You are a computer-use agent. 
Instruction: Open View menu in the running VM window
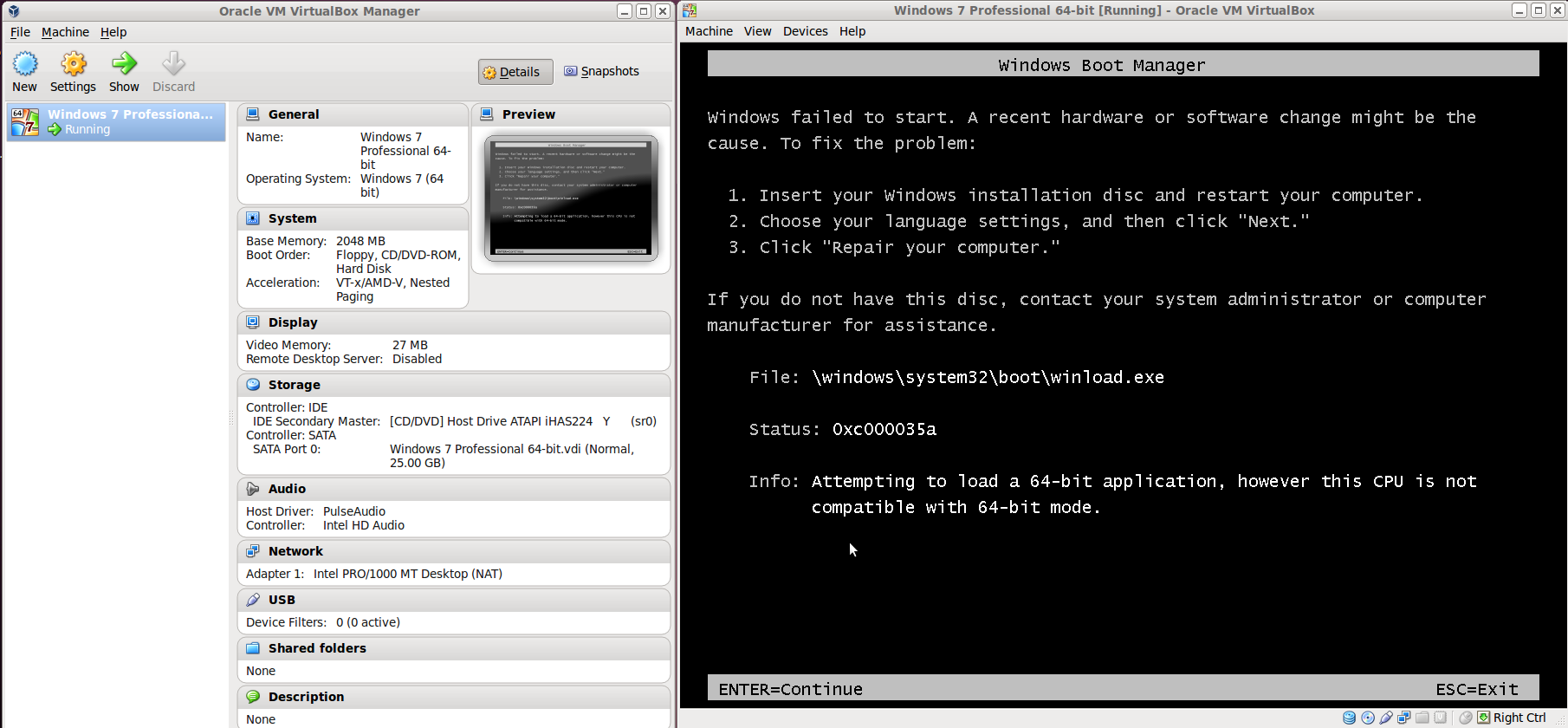pyautogui.click(x=757, y=31)
